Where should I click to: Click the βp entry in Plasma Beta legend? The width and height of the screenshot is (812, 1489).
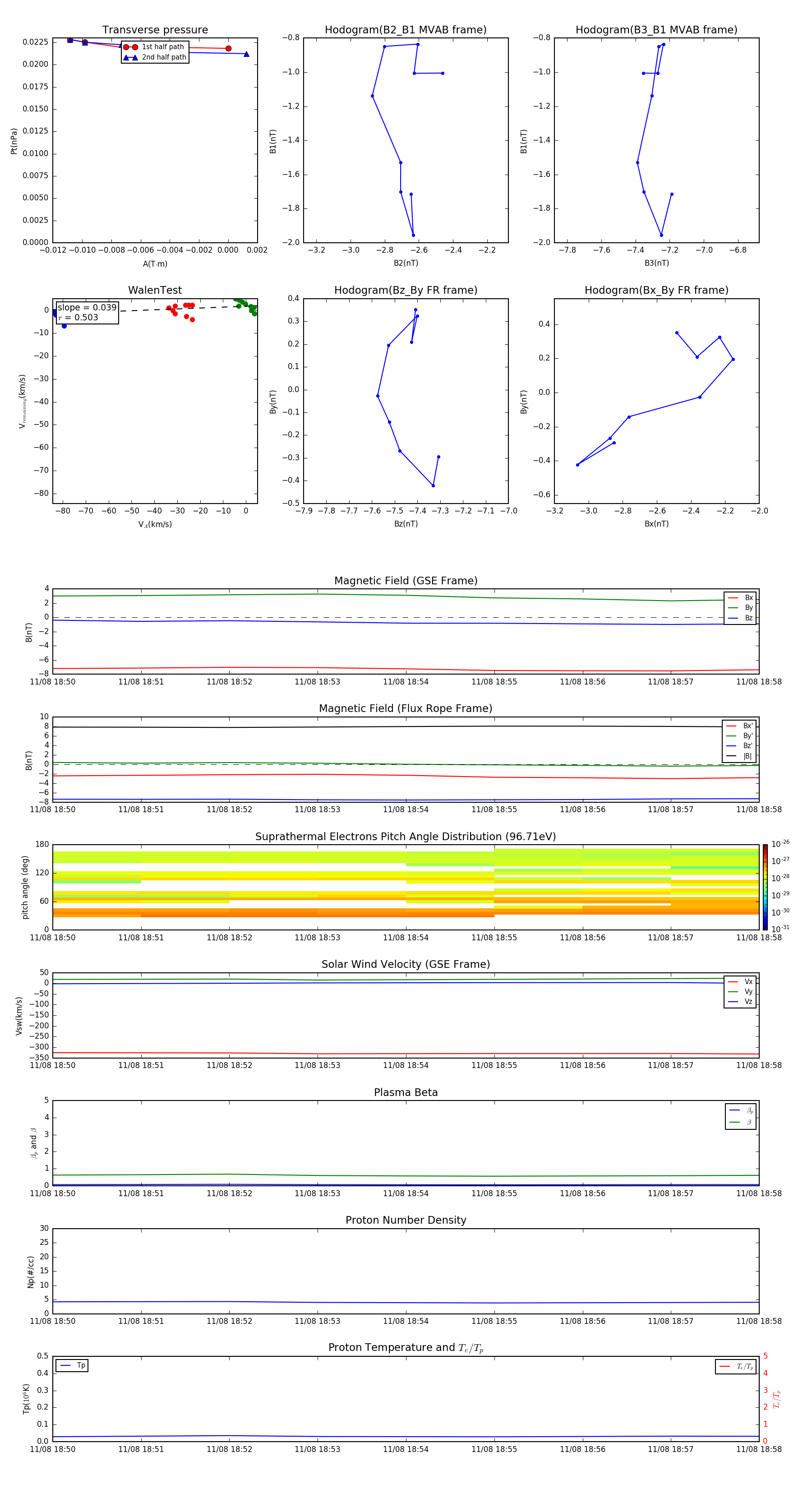coord(741,1110)
